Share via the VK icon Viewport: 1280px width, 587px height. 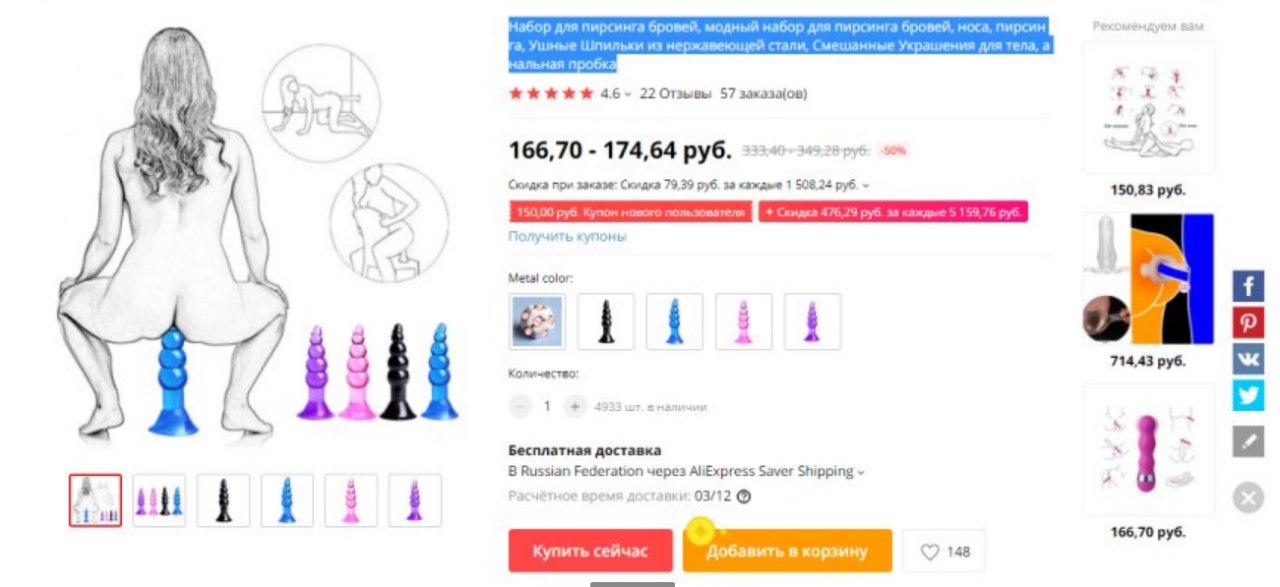click(1248, 358)
